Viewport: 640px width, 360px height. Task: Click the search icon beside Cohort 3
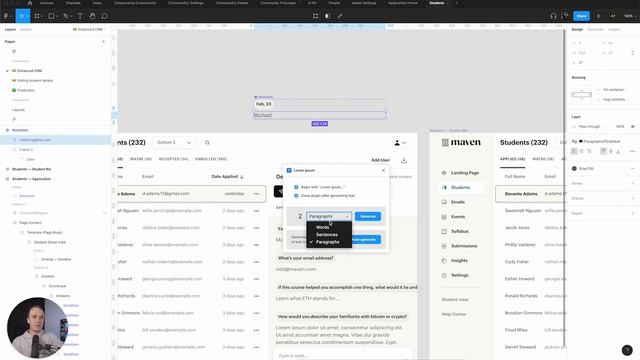(x=207, y=142)
